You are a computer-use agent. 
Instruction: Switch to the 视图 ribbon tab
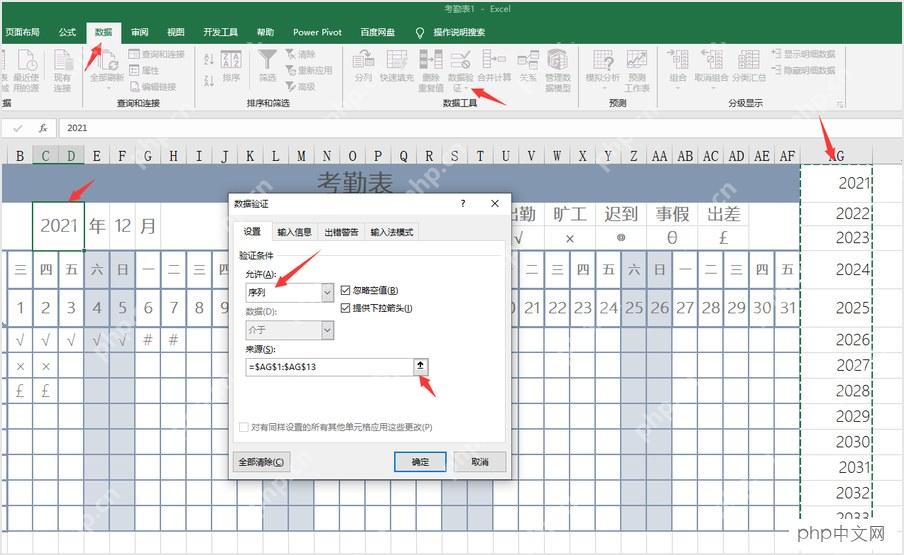(x=175, y=32)
